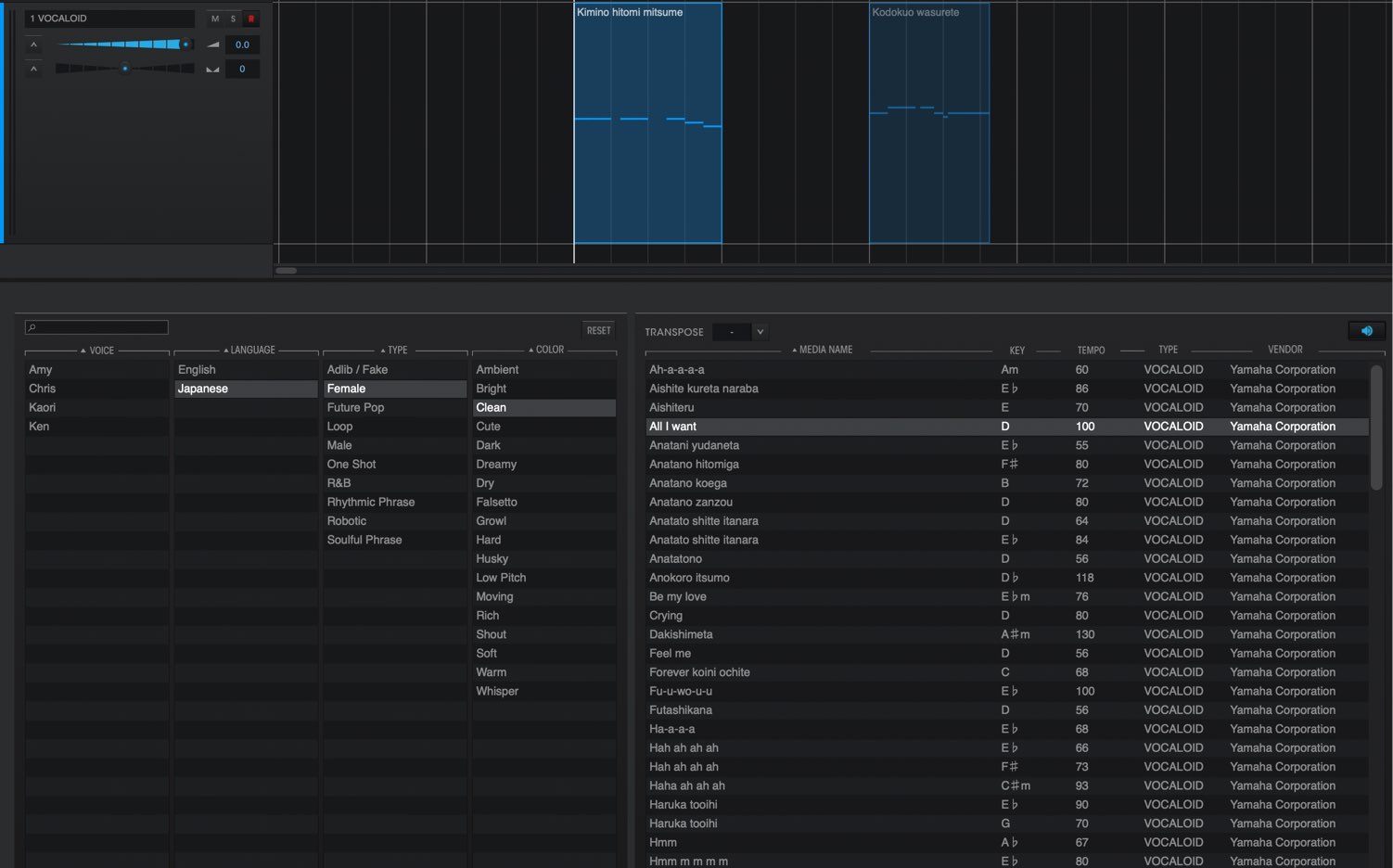
Task: Sort by the VENDOR column header
Action: coord(1284,350)
